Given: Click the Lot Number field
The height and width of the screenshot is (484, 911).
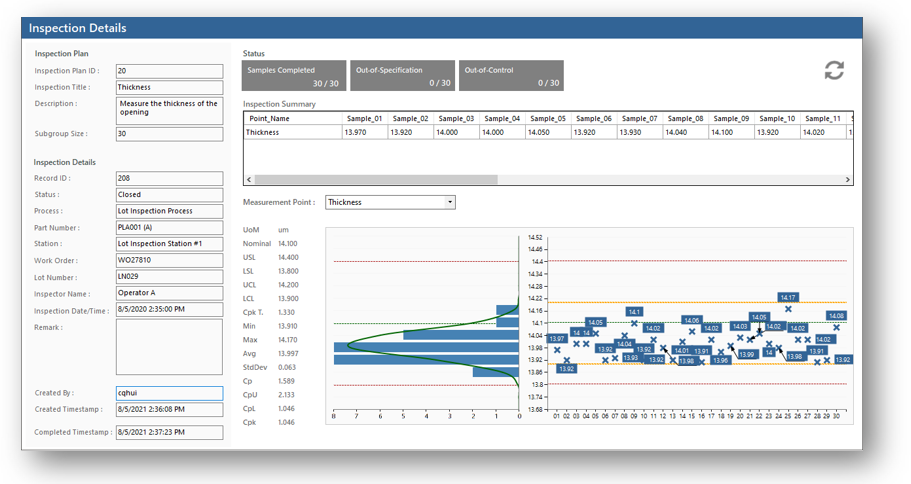Looking at the screenshot, I should point(168,277).
